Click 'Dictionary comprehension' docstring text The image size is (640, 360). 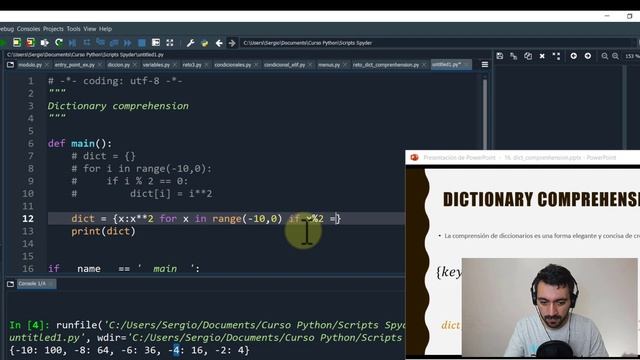click(x=118, y=106)
